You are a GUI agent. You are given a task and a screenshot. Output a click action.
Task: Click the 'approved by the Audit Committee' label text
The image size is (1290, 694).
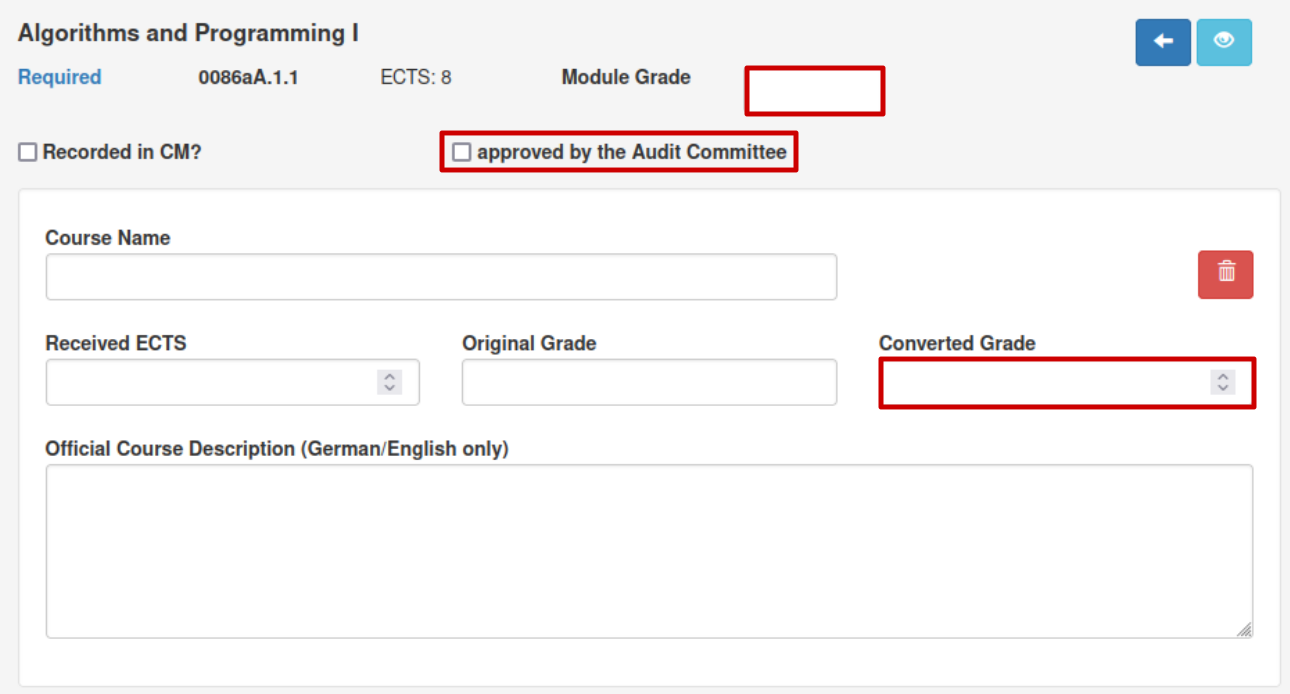632,152
